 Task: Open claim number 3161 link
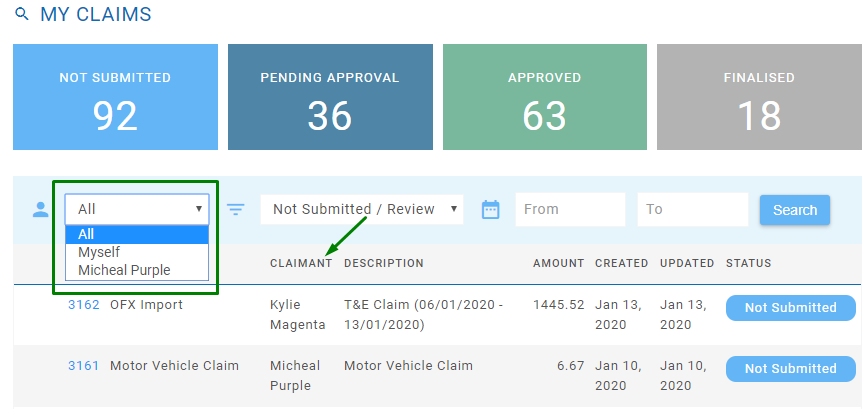point(84,366)
